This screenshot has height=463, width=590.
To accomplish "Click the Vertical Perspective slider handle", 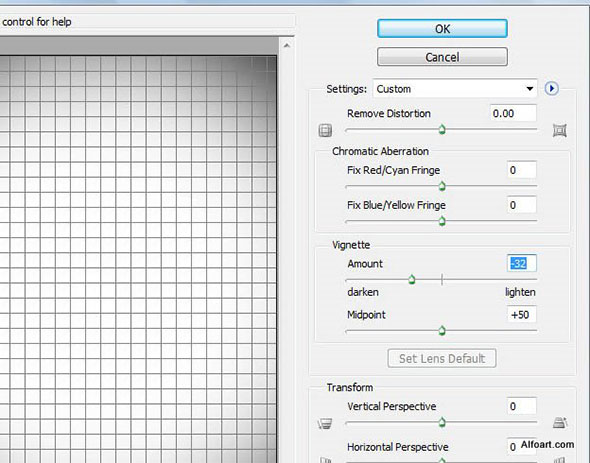I will pos(442,422).
